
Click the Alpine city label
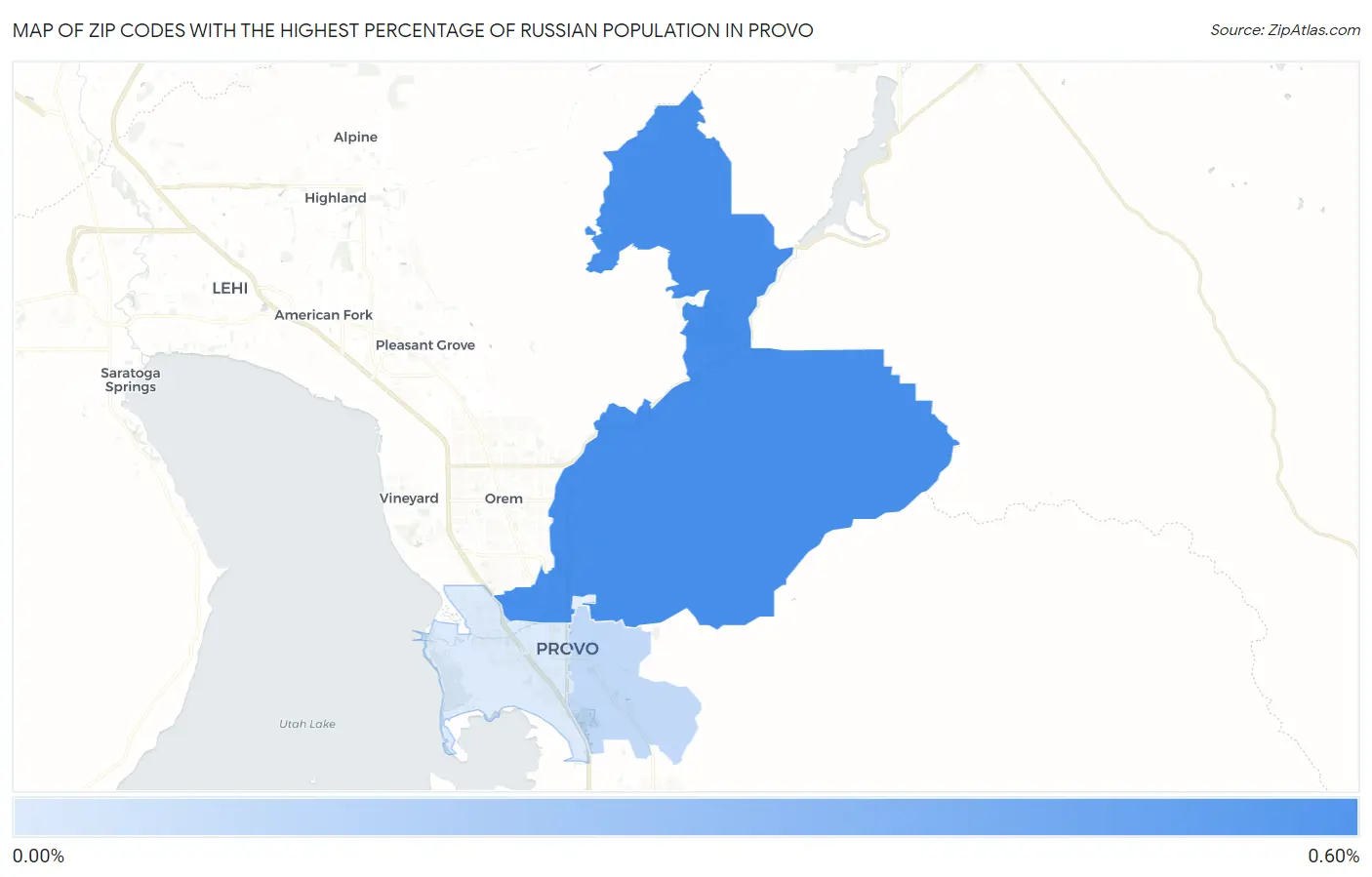pyautogui.click(x=355, y=138)
